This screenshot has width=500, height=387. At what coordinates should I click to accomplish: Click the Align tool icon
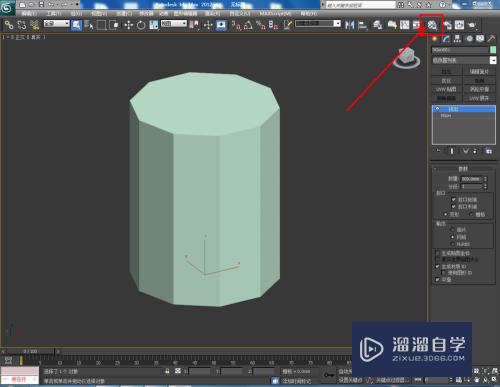(x=362, y=25)
